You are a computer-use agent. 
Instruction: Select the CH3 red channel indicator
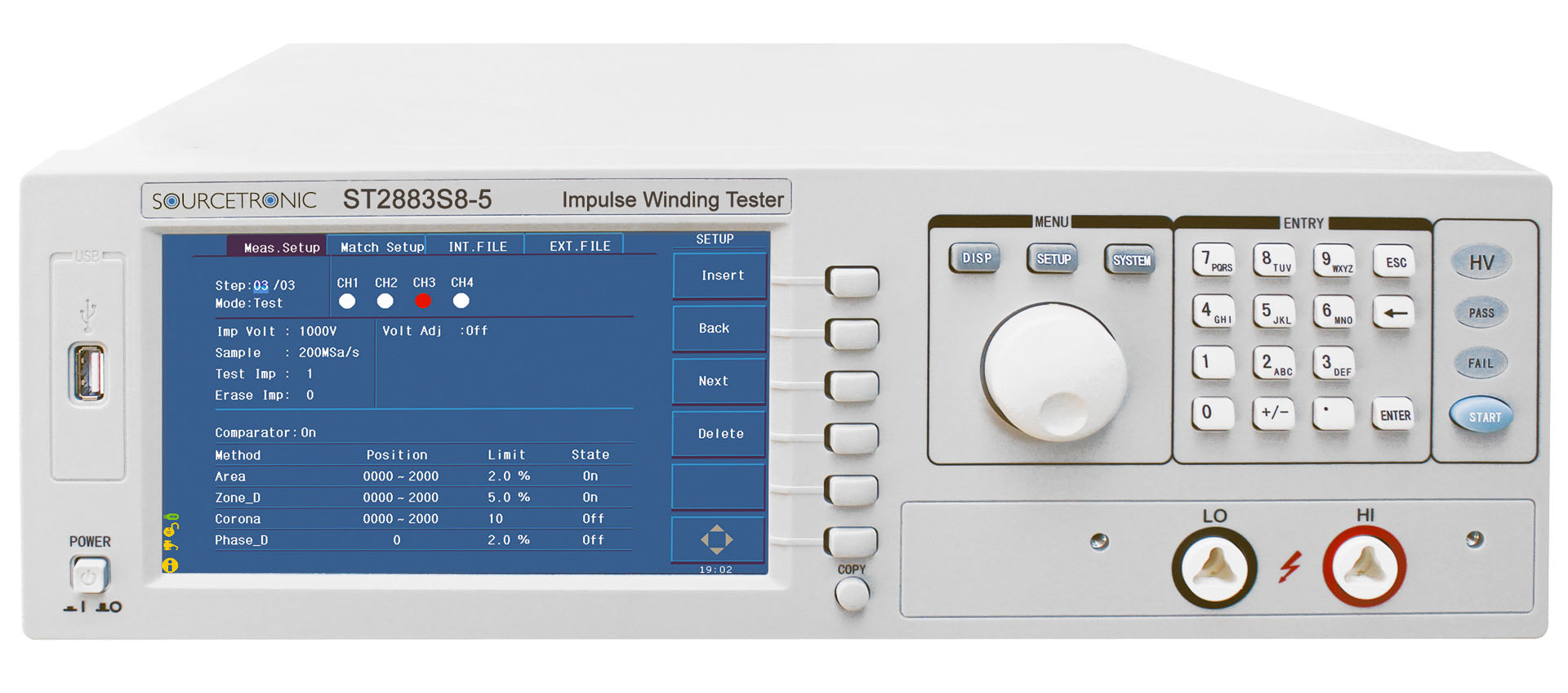click(x=423, y=301)
